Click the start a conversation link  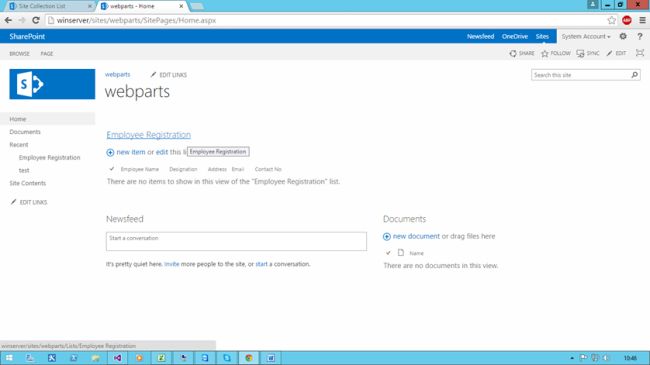click(261, 264)
